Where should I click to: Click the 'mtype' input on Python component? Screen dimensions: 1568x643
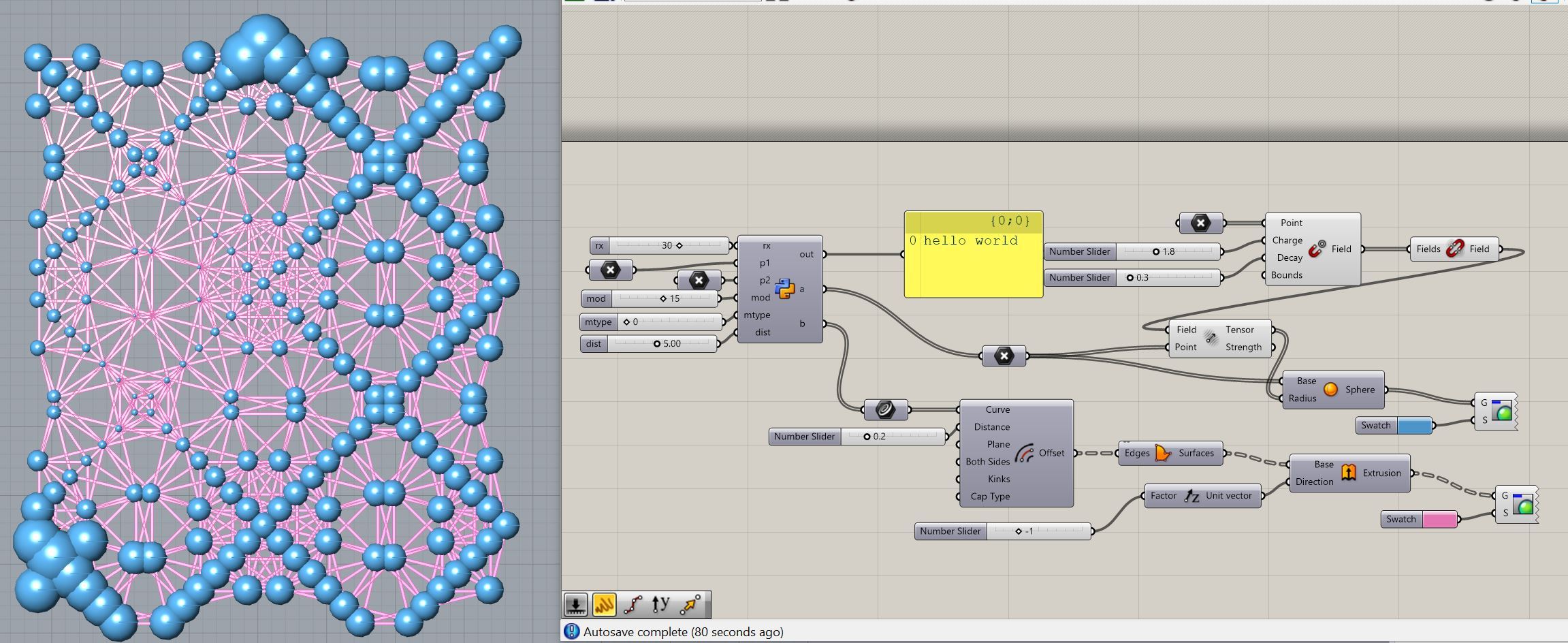tap(757, 315)
